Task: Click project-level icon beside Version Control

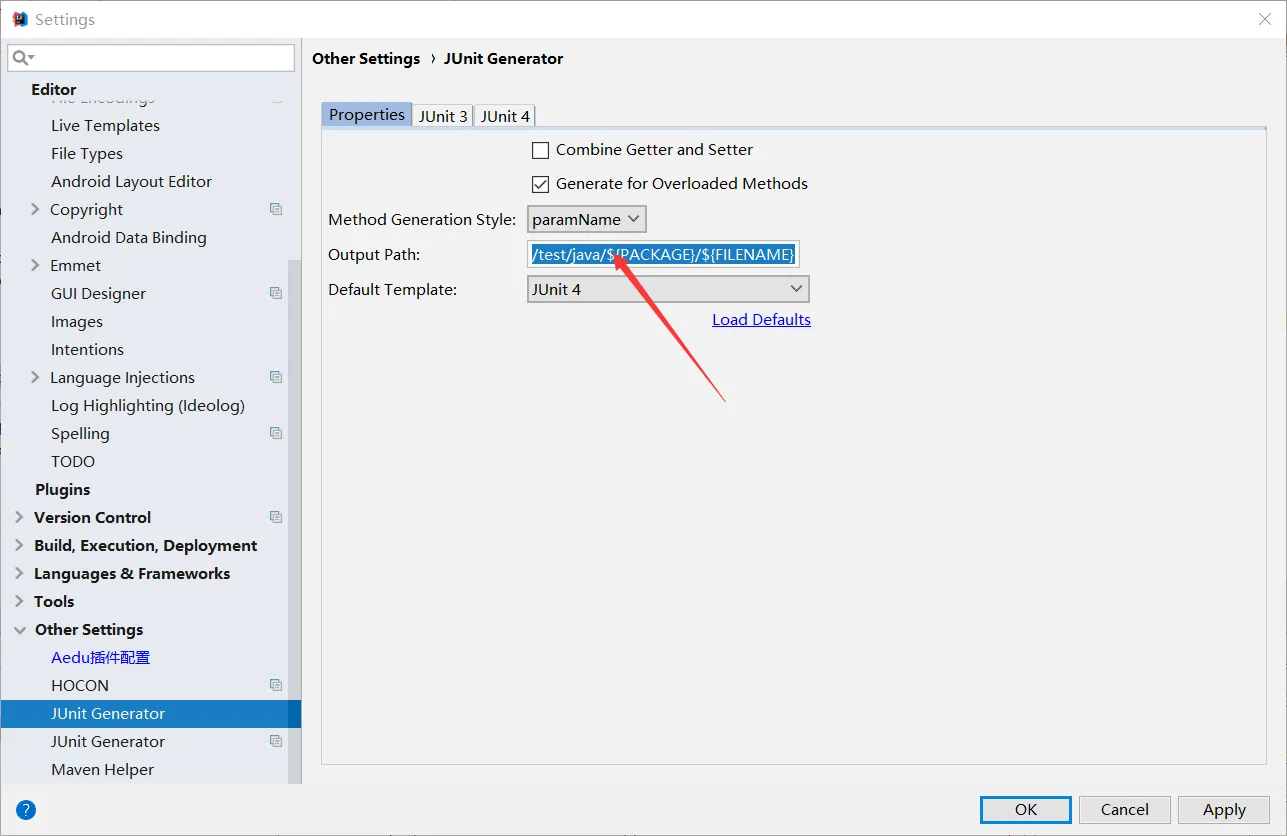Action: 276,517
